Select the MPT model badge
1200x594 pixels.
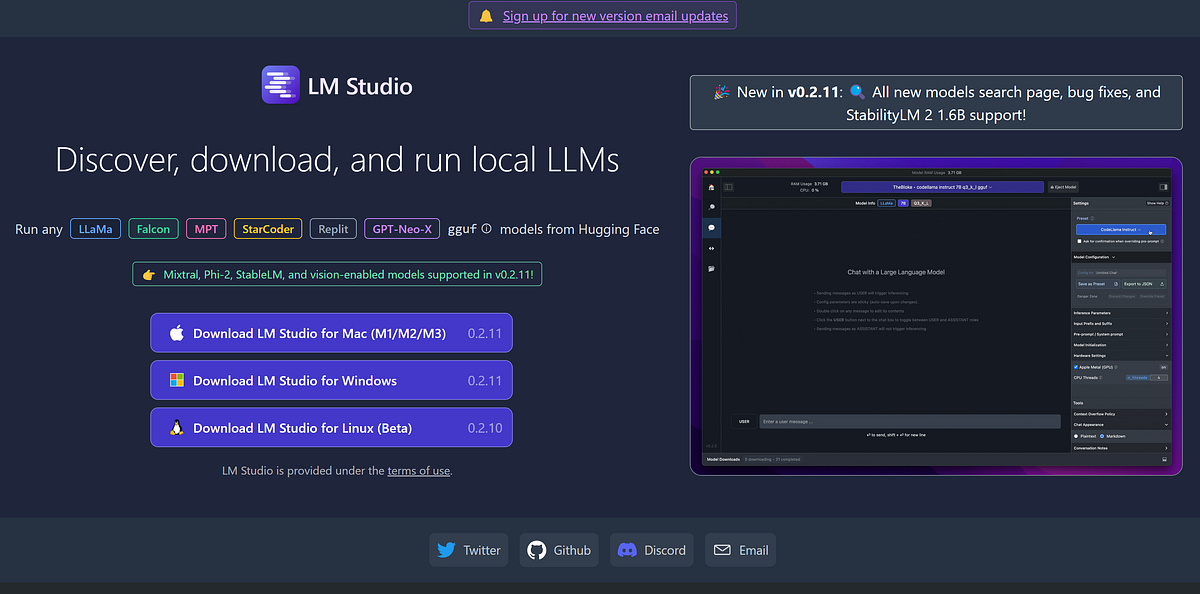205,228
